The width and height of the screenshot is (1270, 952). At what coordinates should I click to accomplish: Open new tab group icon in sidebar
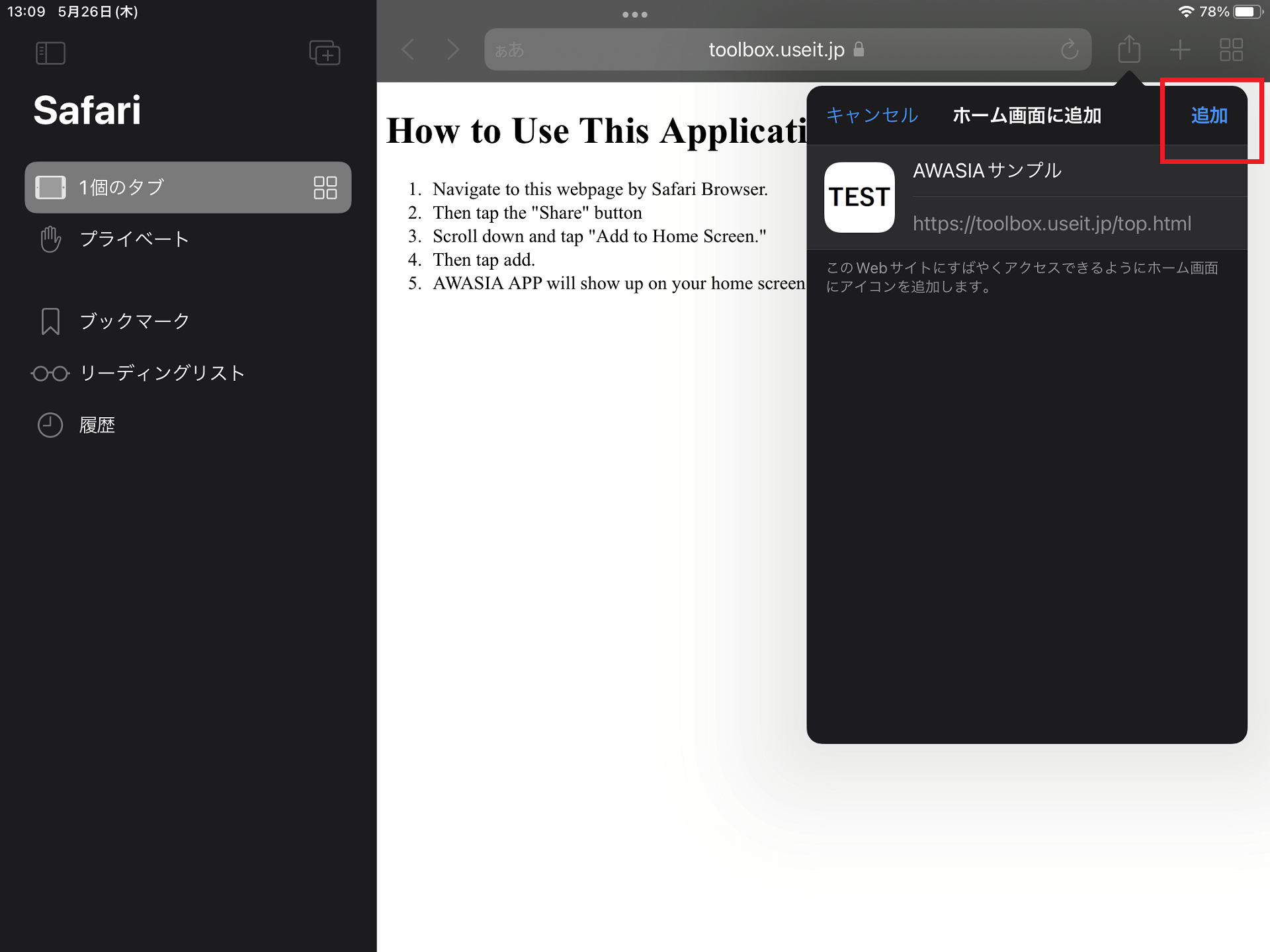[325, 52]
